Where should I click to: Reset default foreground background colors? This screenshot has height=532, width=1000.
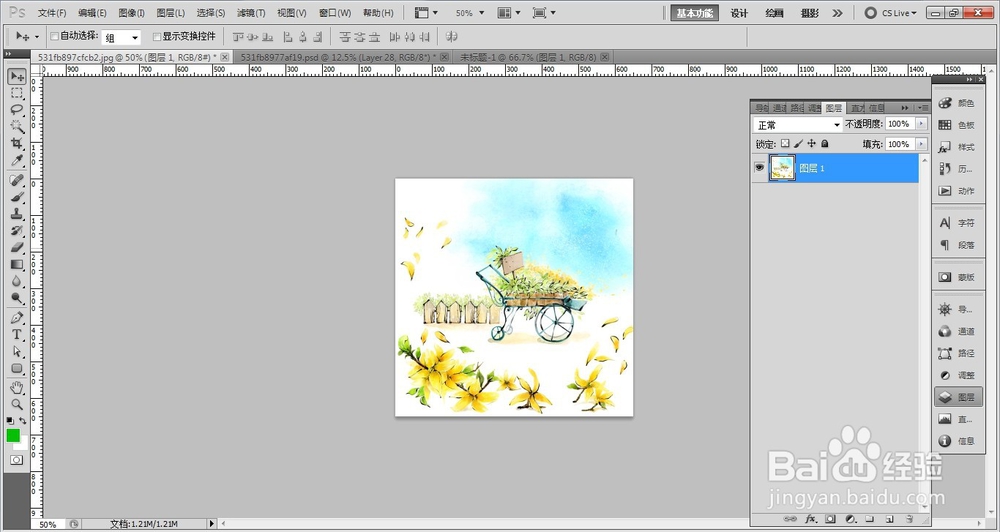click(10, 421)
